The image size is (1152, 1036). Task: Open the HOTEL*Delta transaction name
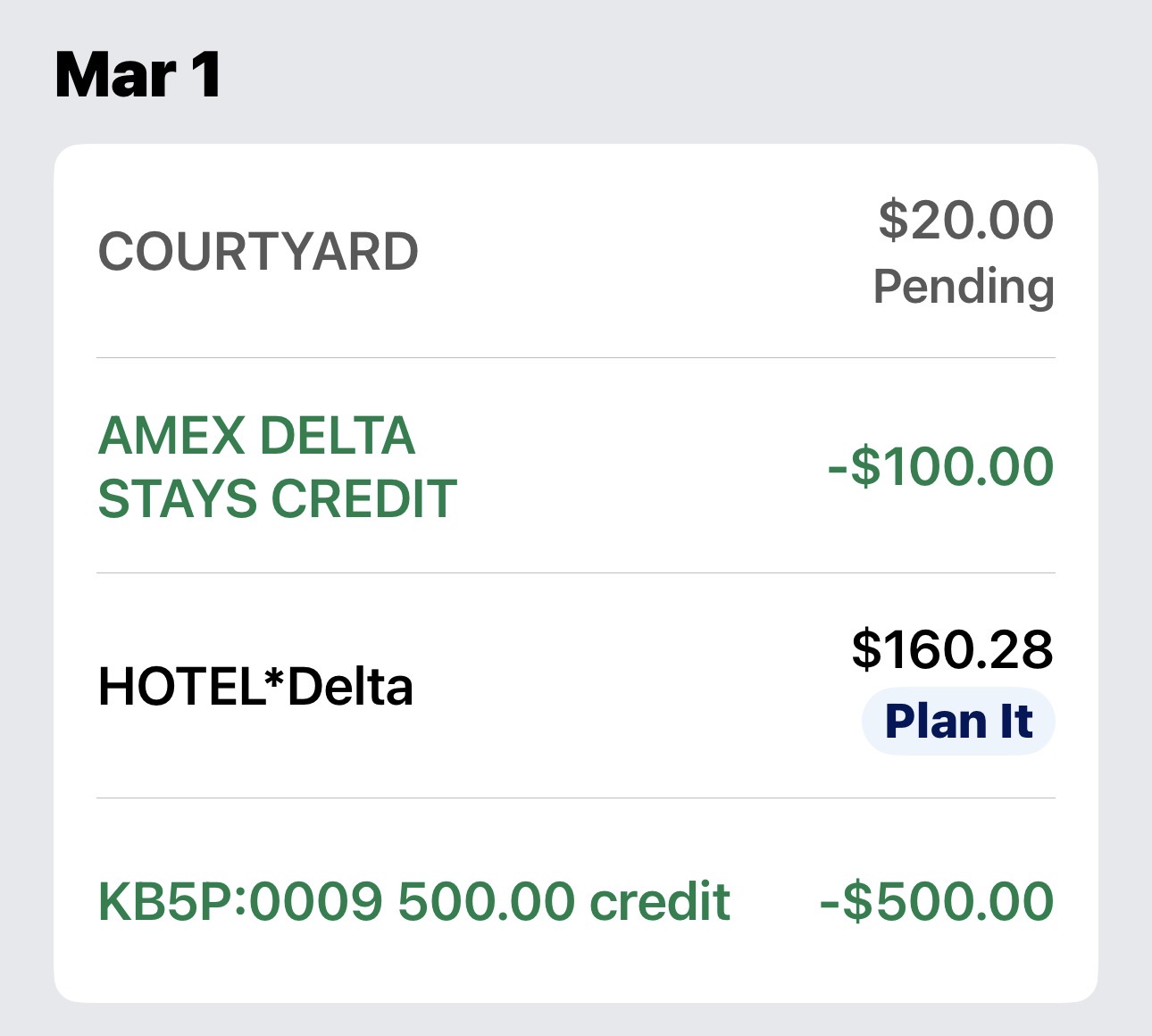pyautogui.click(x=255, y=687)
